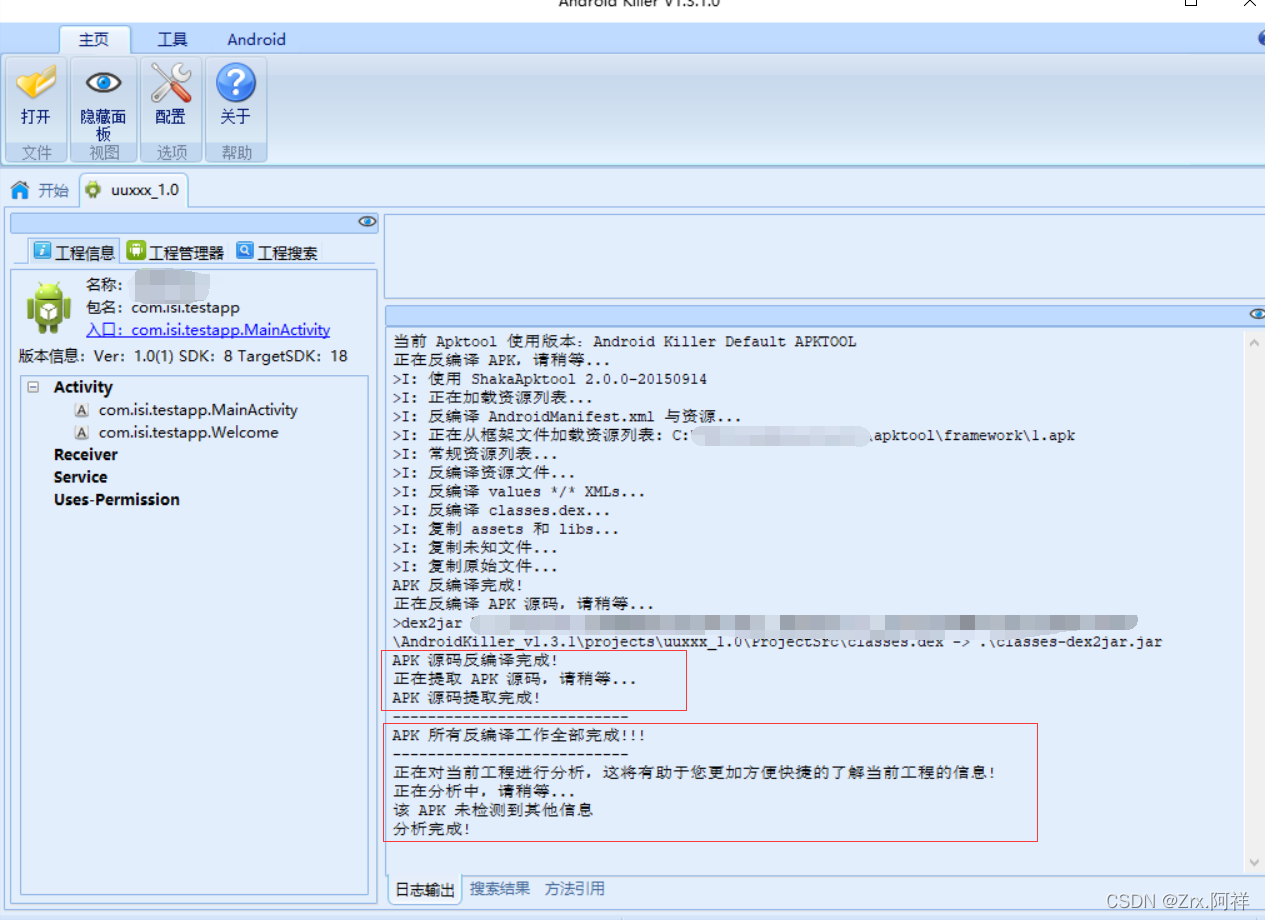Open entry link com.isi.testapp.MainActivity
Image resolution: width=1265 pixels, height=920 pixels.
(208, 330)
